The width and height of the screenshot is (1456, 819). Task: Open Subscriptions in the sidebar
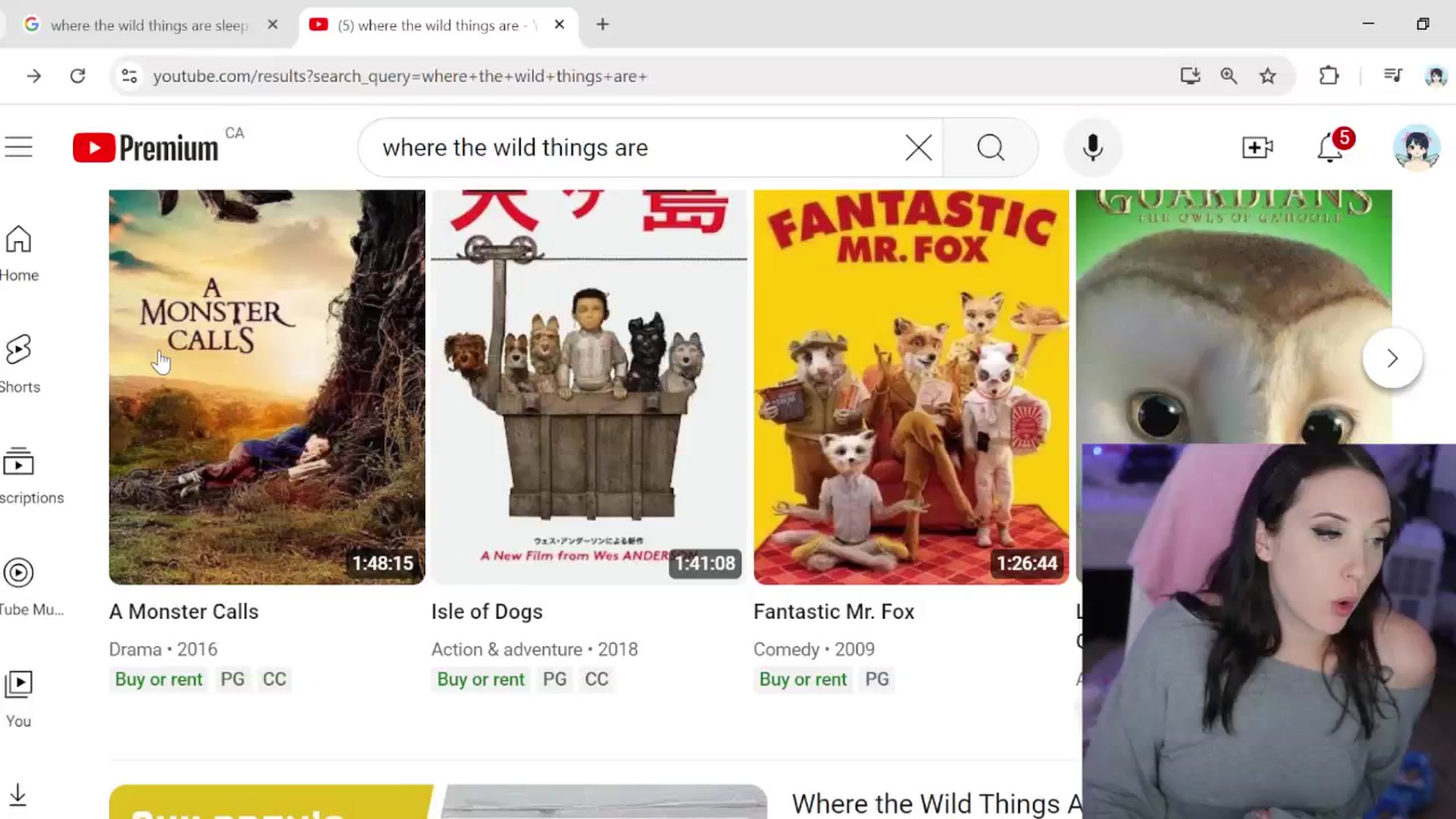(30, 476)
